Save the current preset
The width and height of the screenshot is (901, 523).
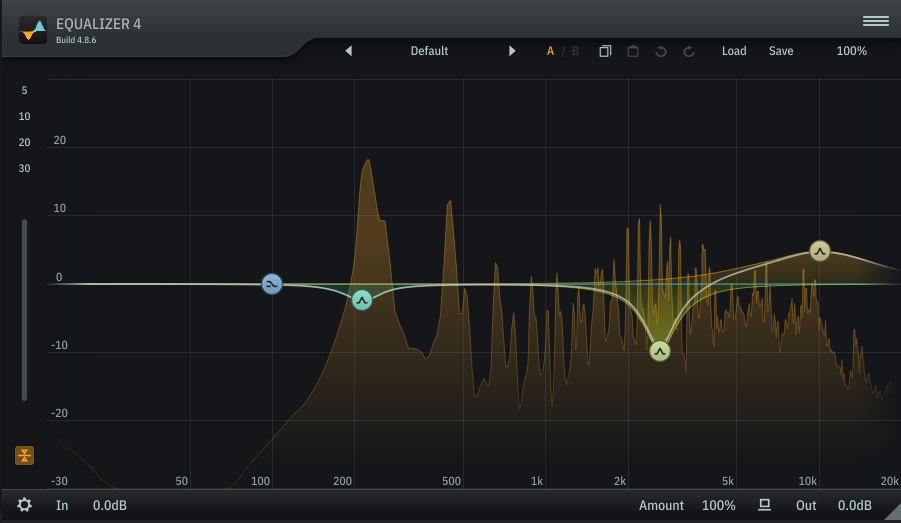click(x=781, y=51)
